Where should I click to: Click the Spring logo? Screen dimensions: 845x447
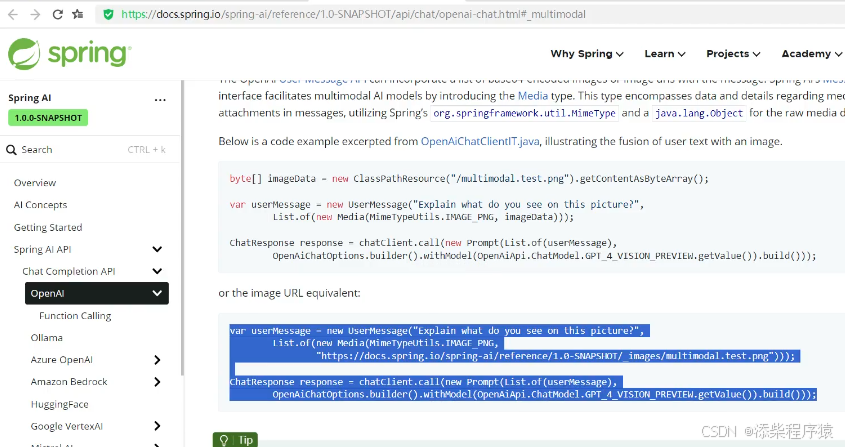click(x=69, y=54)
